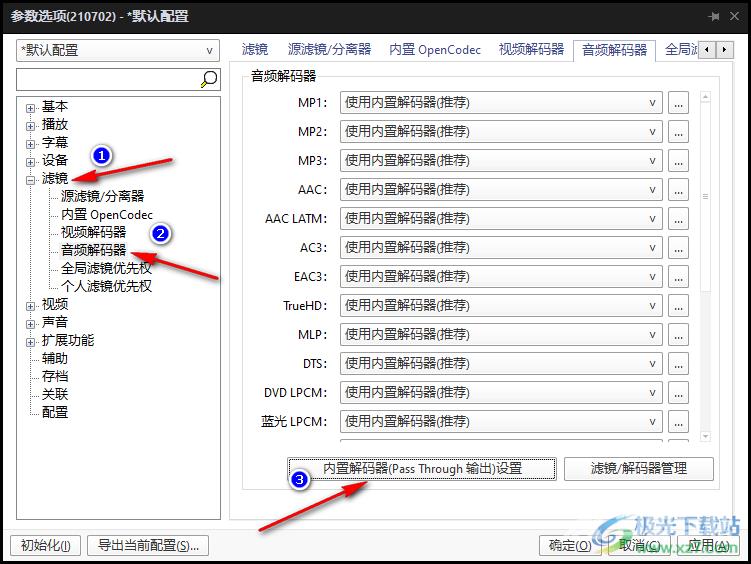Click the decoder list scrollbar down arrow
751x564 pixels.
(x=705, y=436)
